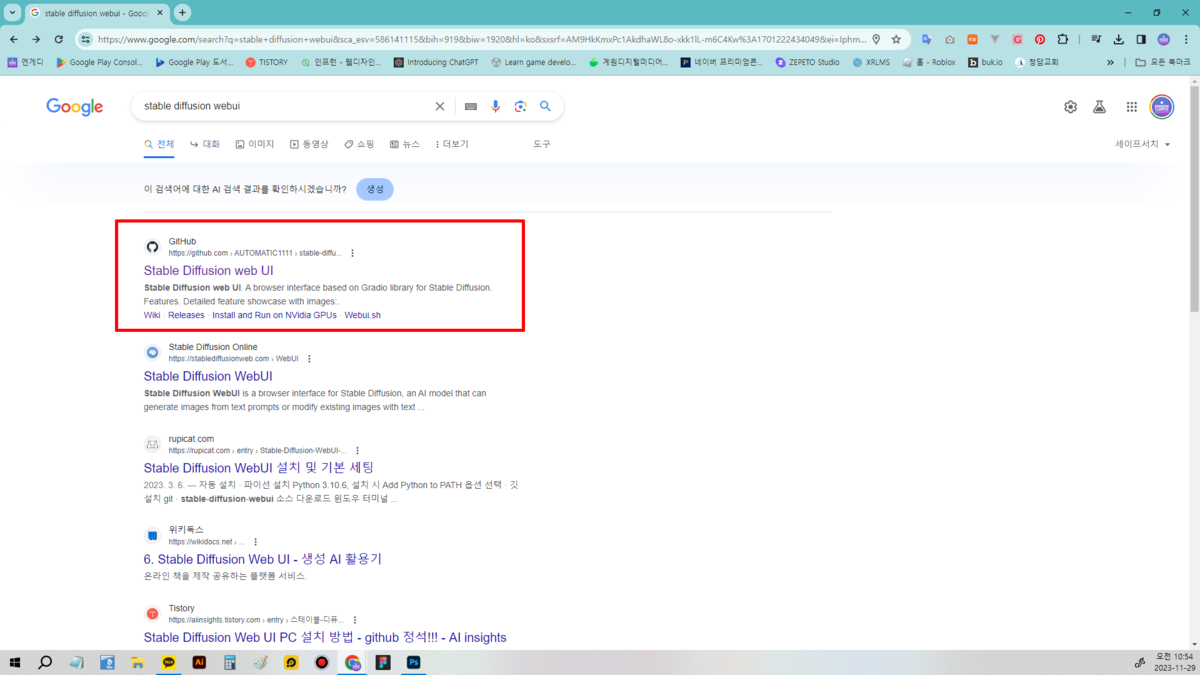Open the Stable Diffusion web UI GitHub result
The width and height of the screenshot is (1200, 675).
click(x=208, y=270)
